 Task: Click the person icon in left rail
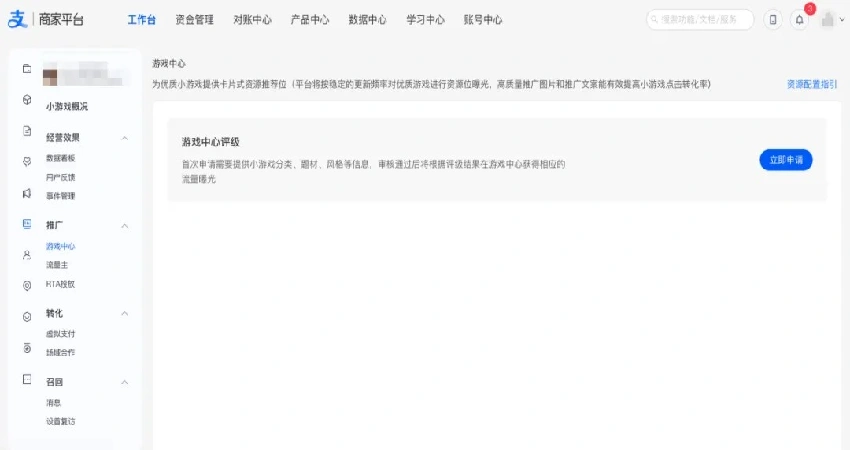tap(27, 255)
